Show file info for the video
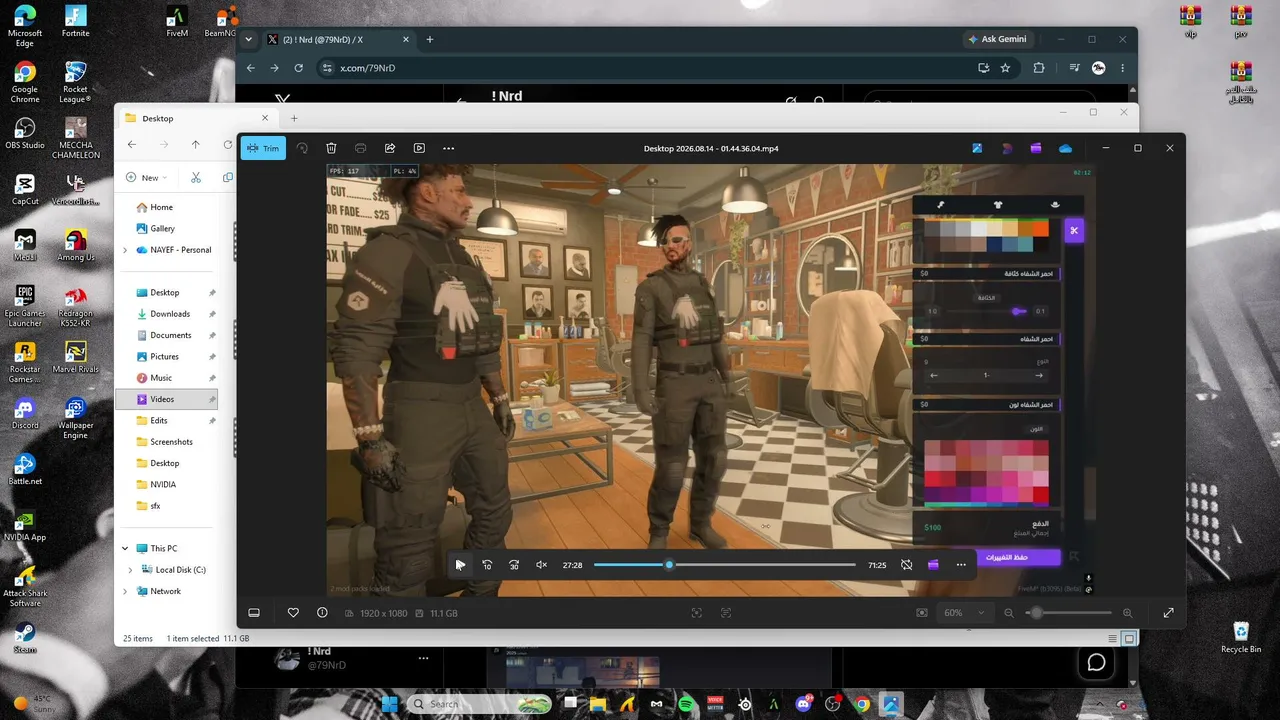This screenshot has width=1280, height=720. point(322,613)
